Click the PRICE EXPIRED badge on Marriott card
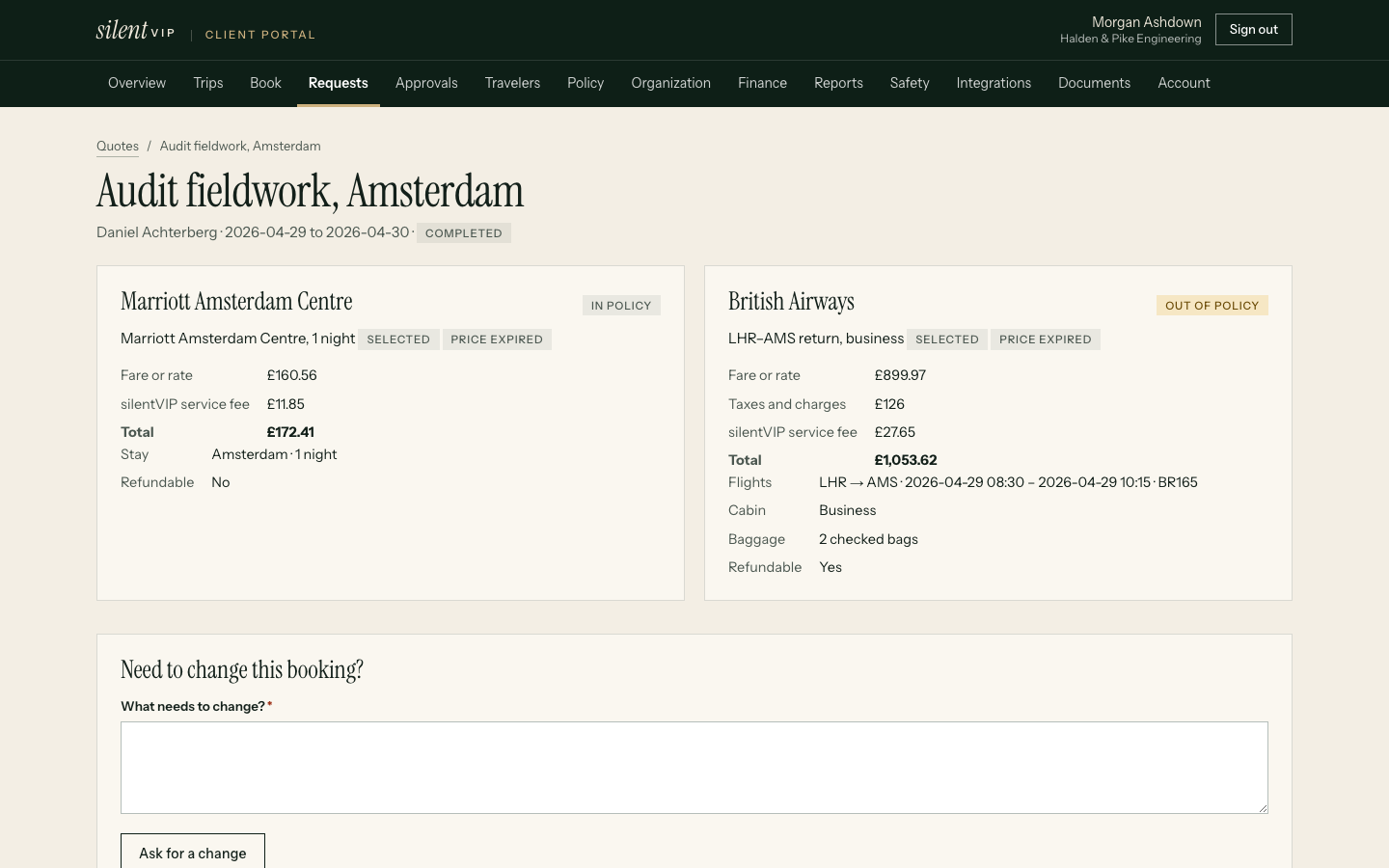Screen dimensions: 1389x868 [x=497, y=339]
